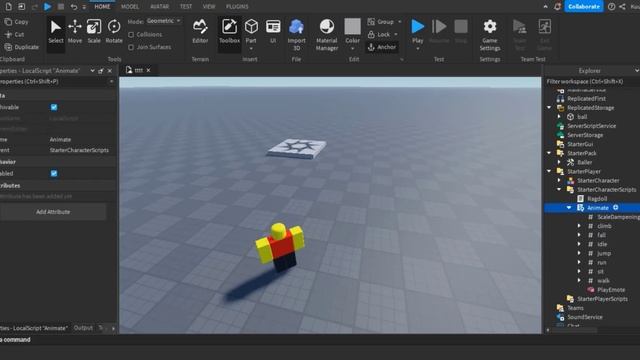Click the Group button
Image resolution: width=640 pixels, height=360 pixels.
click(x=381, y=22)
